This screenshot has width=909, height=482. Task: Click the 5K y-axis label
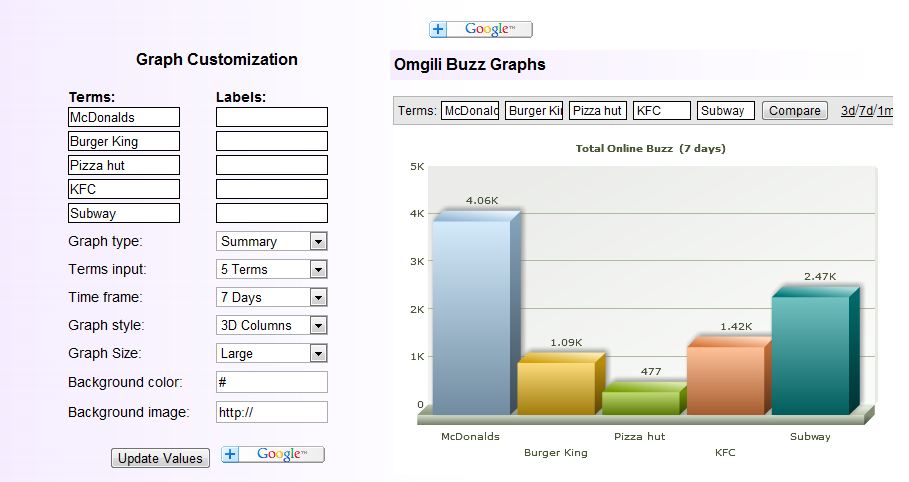[417, 167]
